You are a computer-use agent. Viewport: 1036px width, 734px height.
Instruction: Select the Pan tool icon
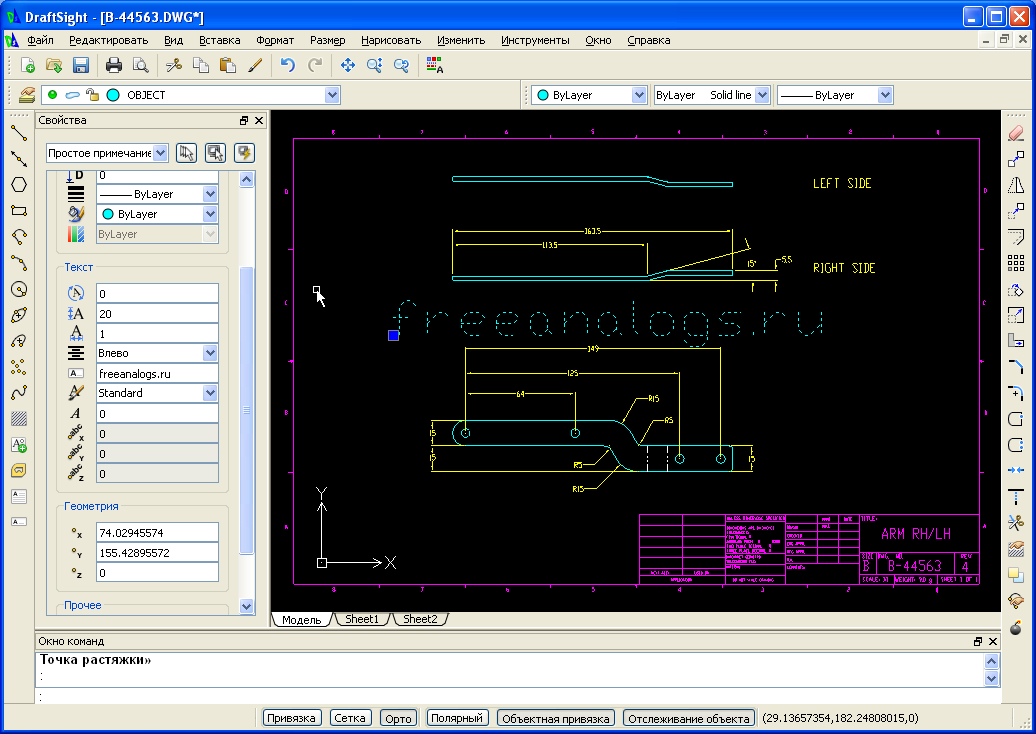point(348,65)
